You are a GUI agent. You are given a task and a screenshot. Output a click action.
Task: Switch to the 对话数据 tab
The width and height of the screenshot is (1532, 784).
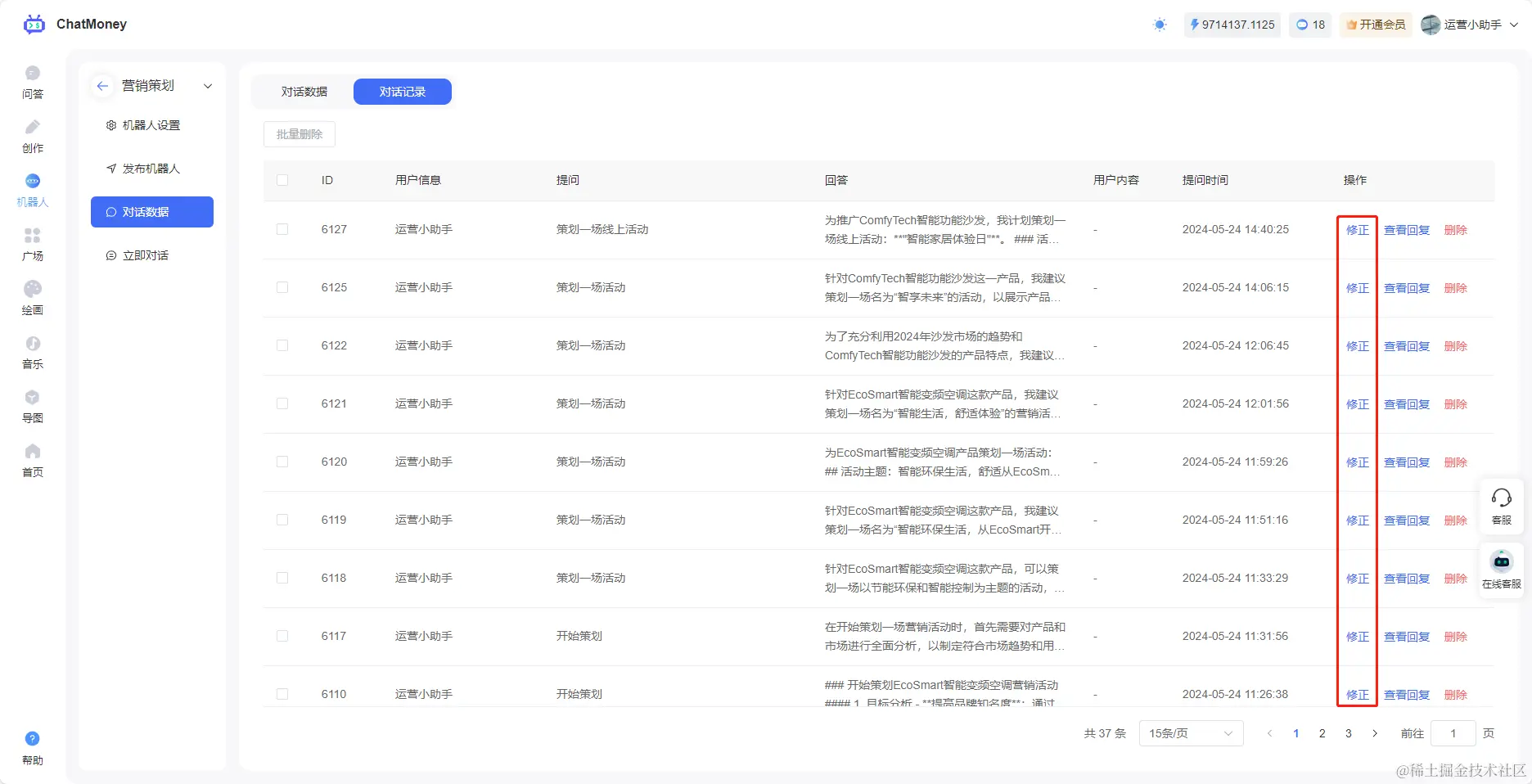304,92
